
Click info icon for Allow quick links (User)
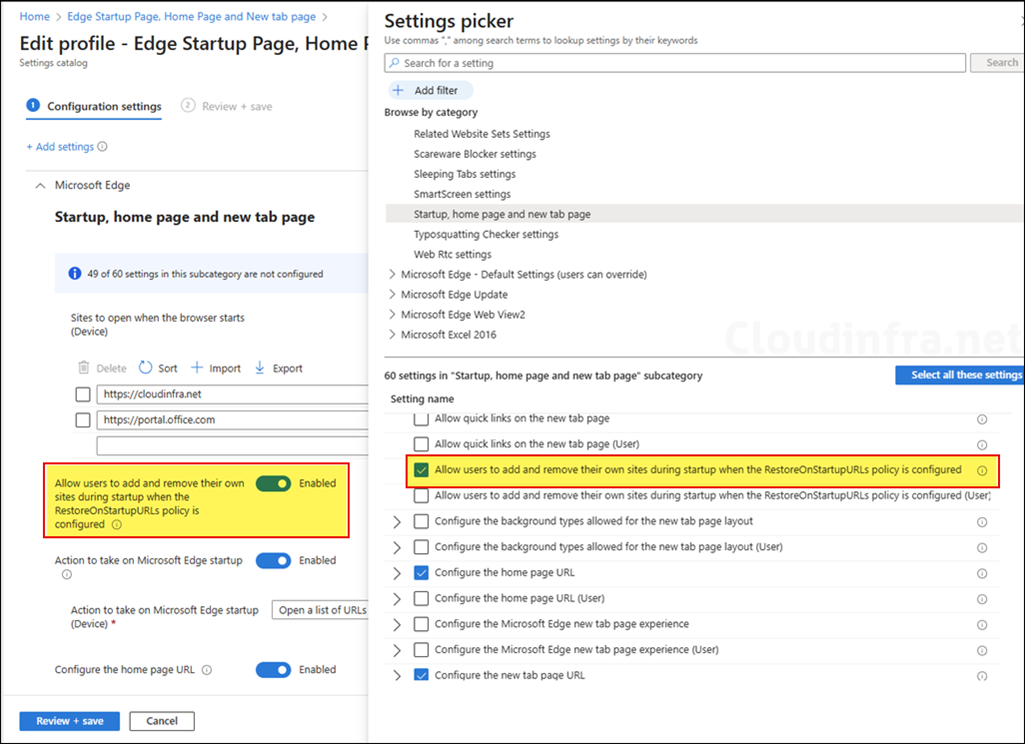point(981,445)
